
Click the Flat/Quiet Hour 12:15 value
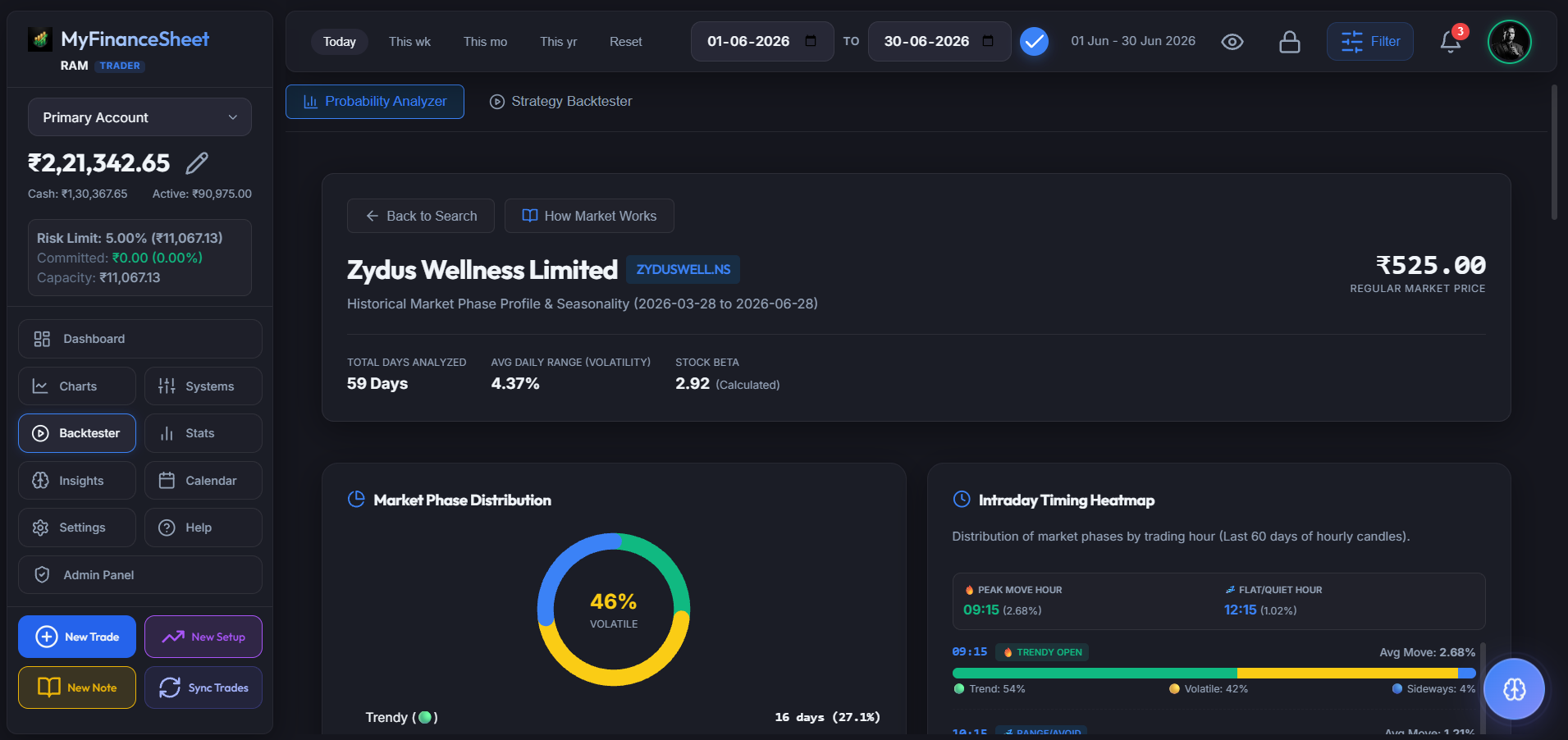pos(1240,610)
